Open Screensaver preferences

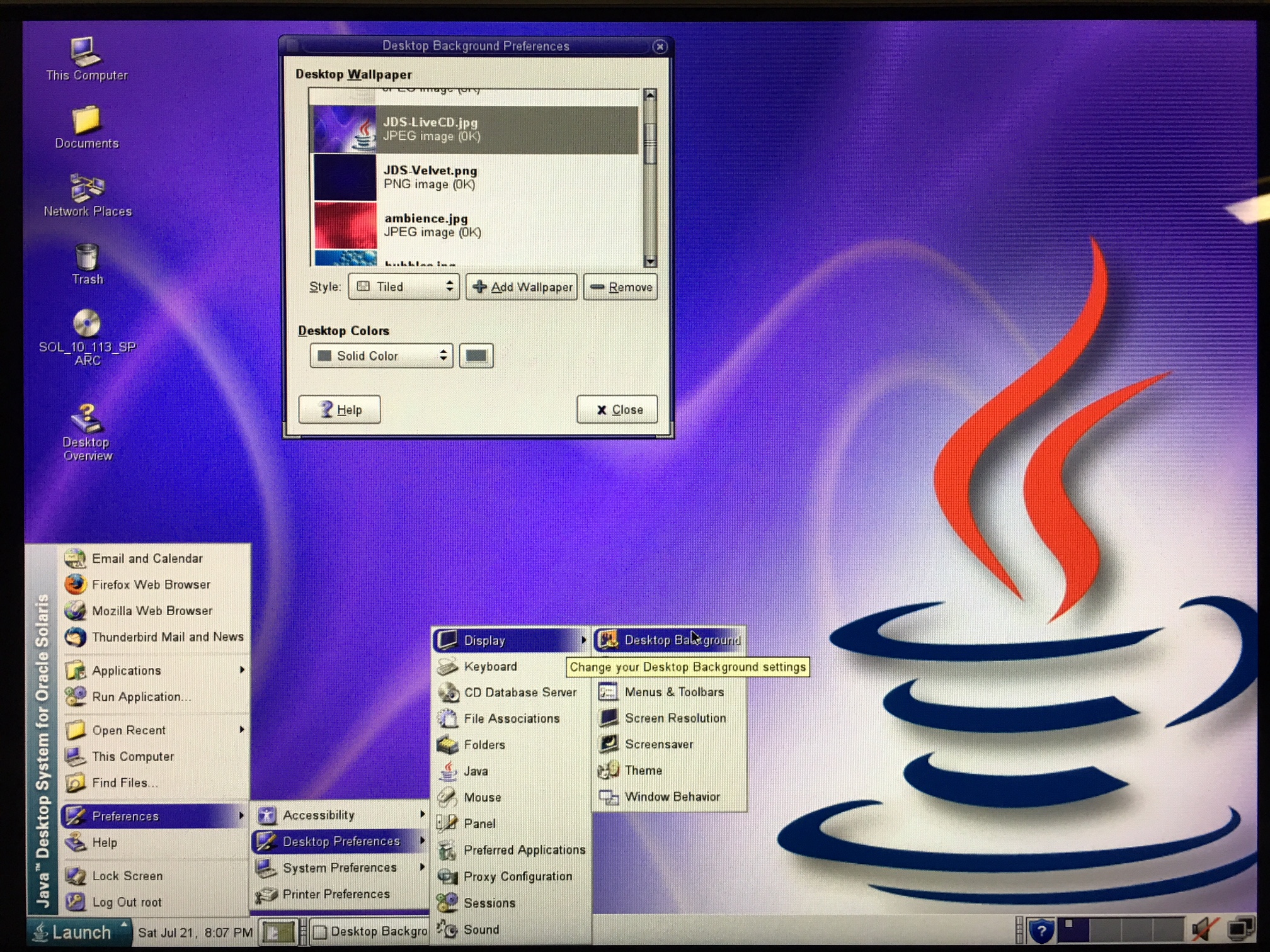point(670,744)
